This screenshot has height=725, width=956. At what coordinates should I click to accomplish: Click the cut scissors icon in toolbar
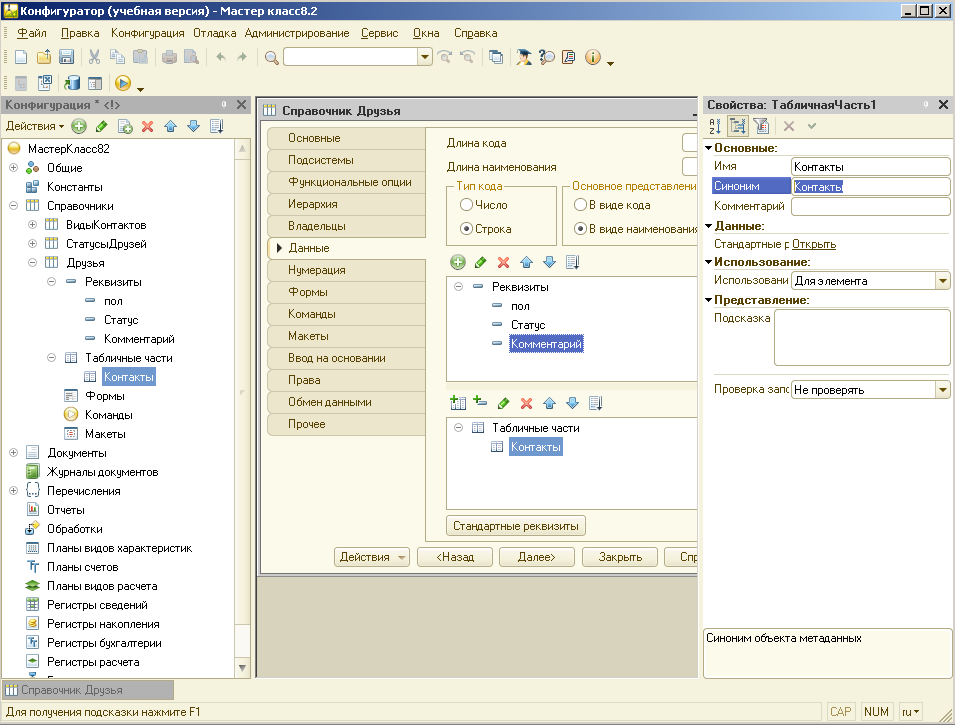click(94, 57)
